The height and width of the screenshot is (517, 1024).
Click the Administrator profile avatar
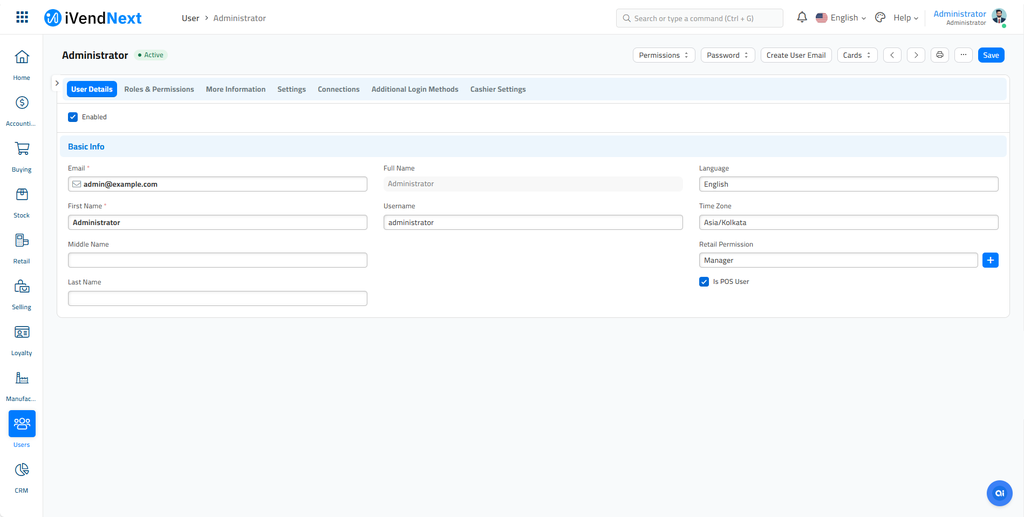999,17
